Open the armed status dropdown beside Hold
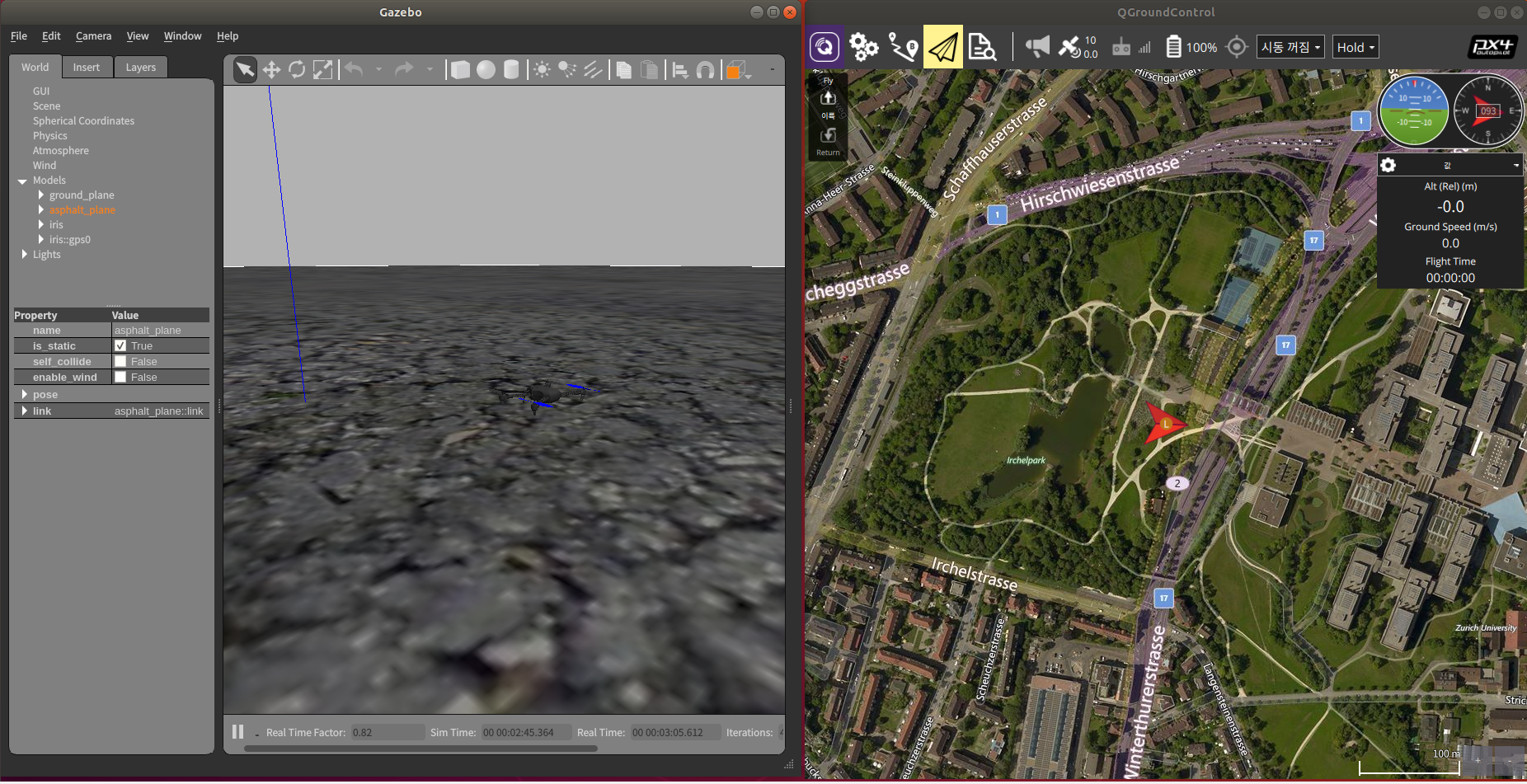Image resolution: width=1527 pixels, height=784 pixels. tap(1290, 47)
